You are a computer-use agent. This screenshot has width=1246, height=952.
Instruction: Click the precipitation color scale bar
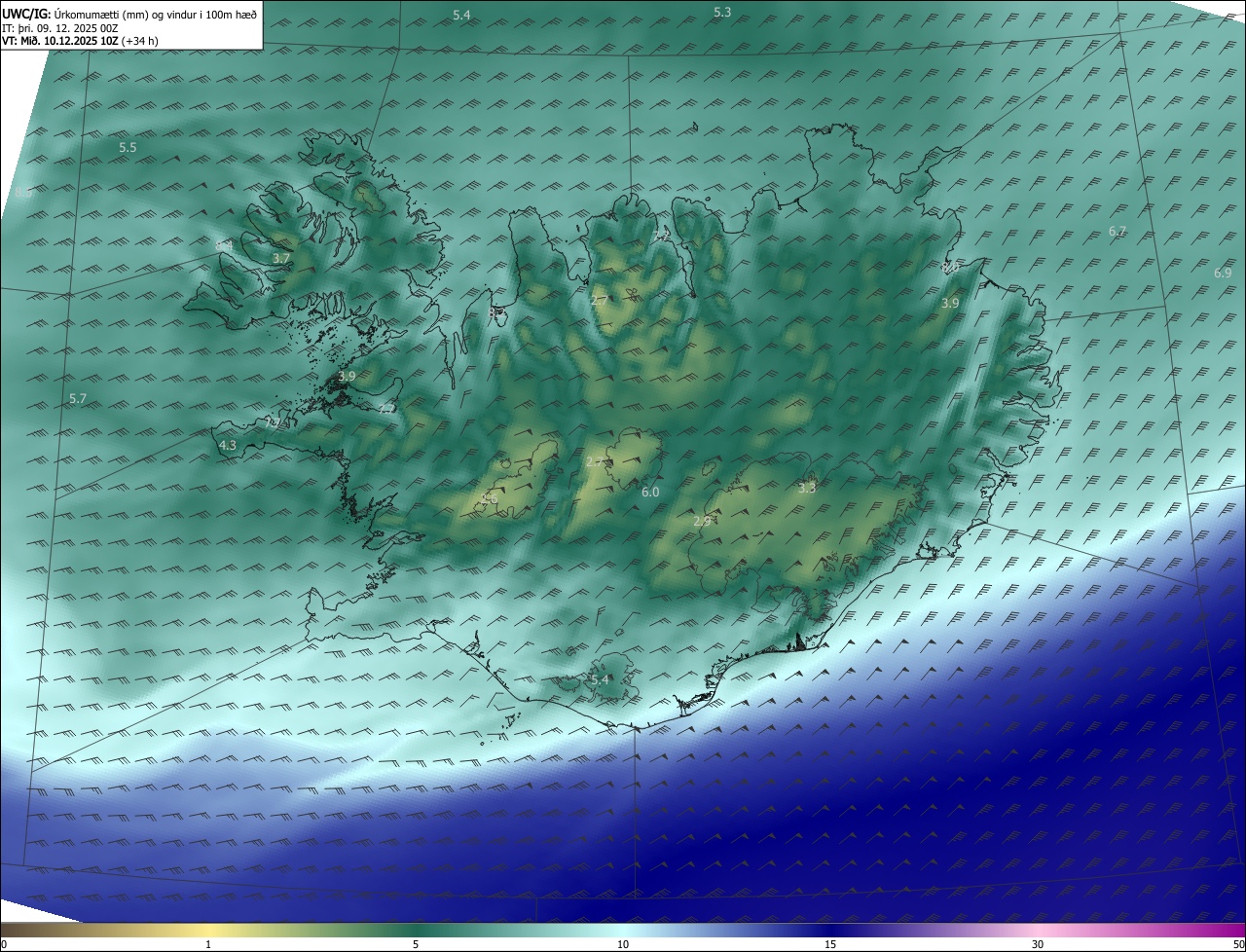tap(623, 930)
